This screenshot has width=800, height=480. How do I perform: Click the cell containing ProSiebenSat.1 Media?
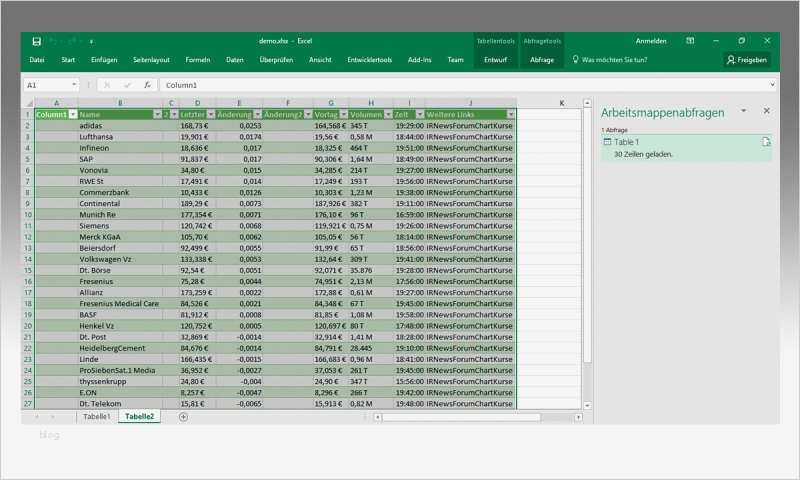[120, 370]
